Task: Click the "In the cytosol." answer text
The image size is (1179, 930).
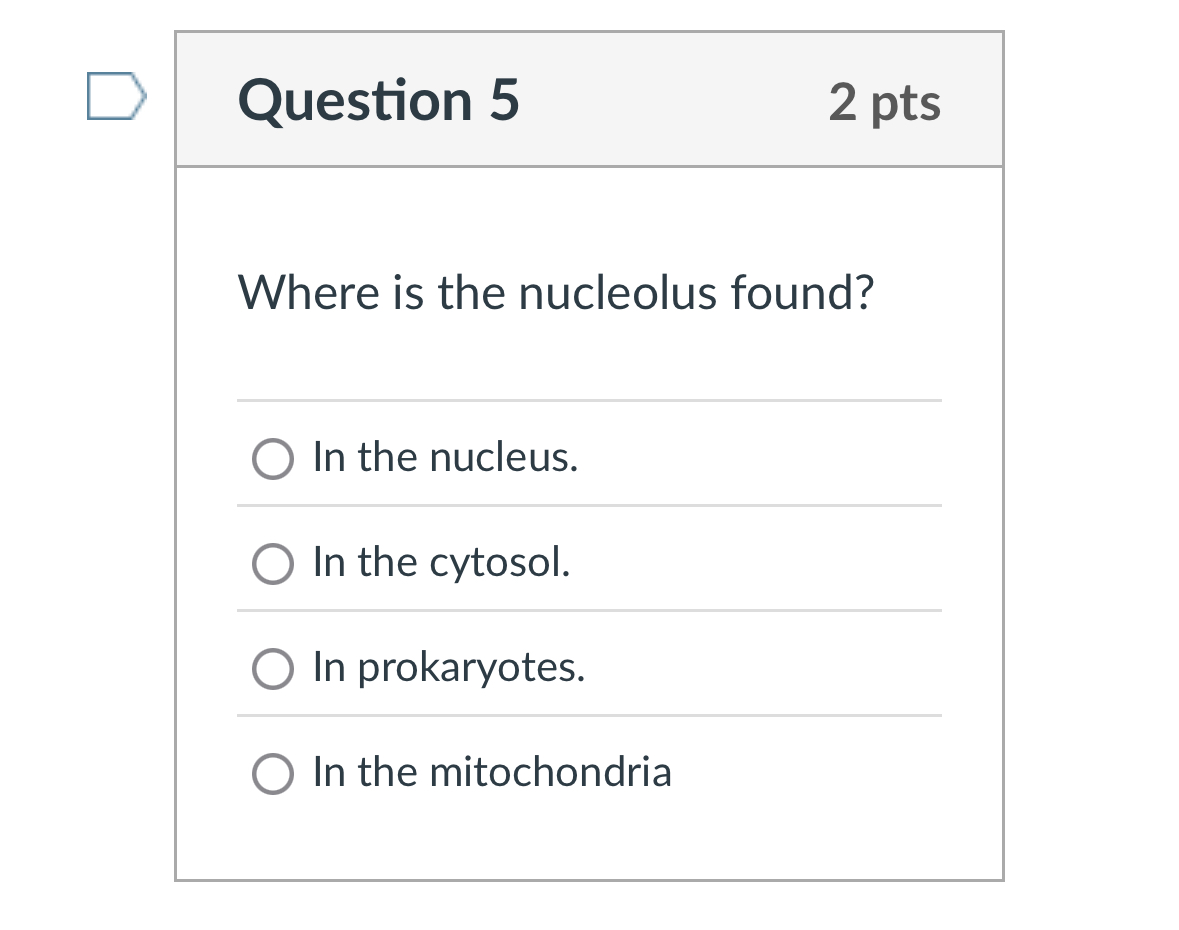Action: [x=441, y=563]
